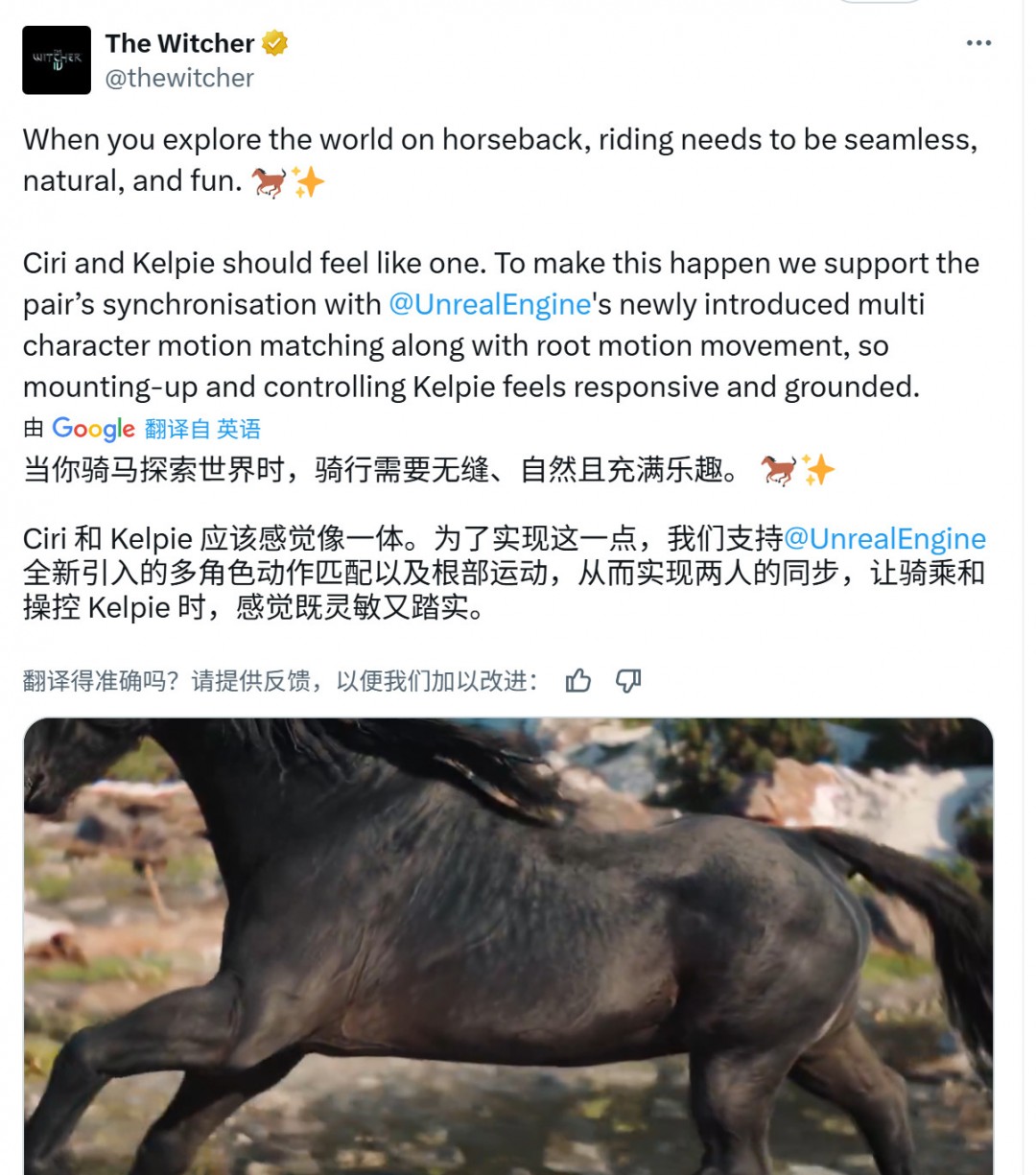
Task: Click the Google logo beside translation
Action: (93, 429)
